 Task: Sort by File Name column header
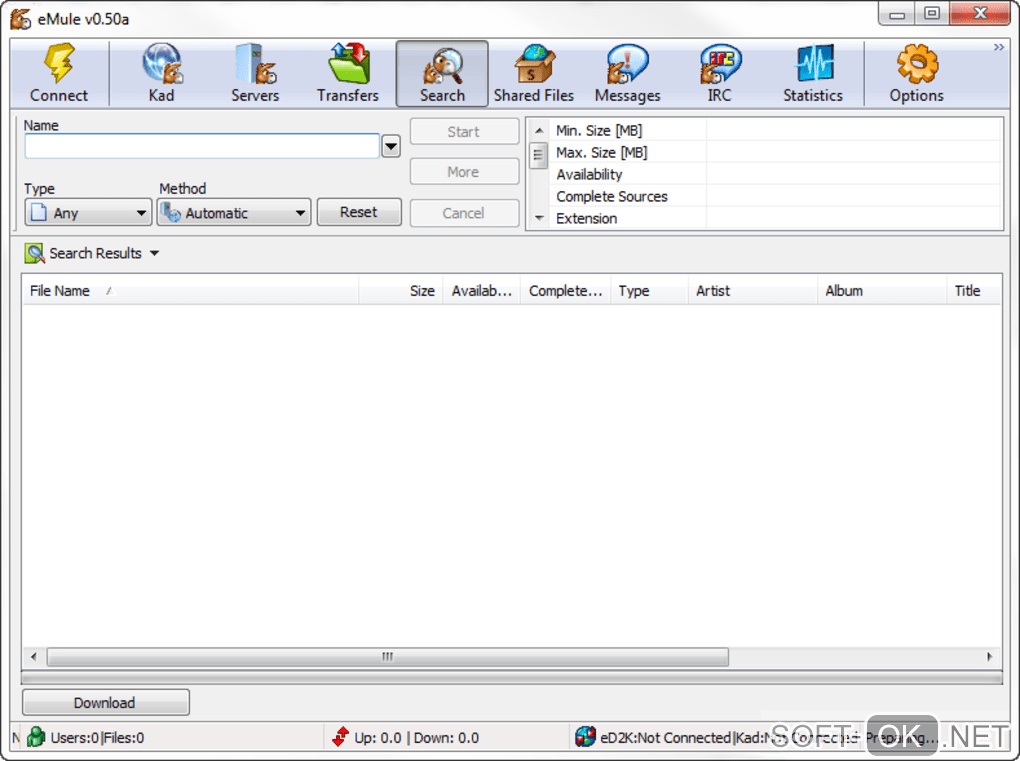tap(190, 291)
